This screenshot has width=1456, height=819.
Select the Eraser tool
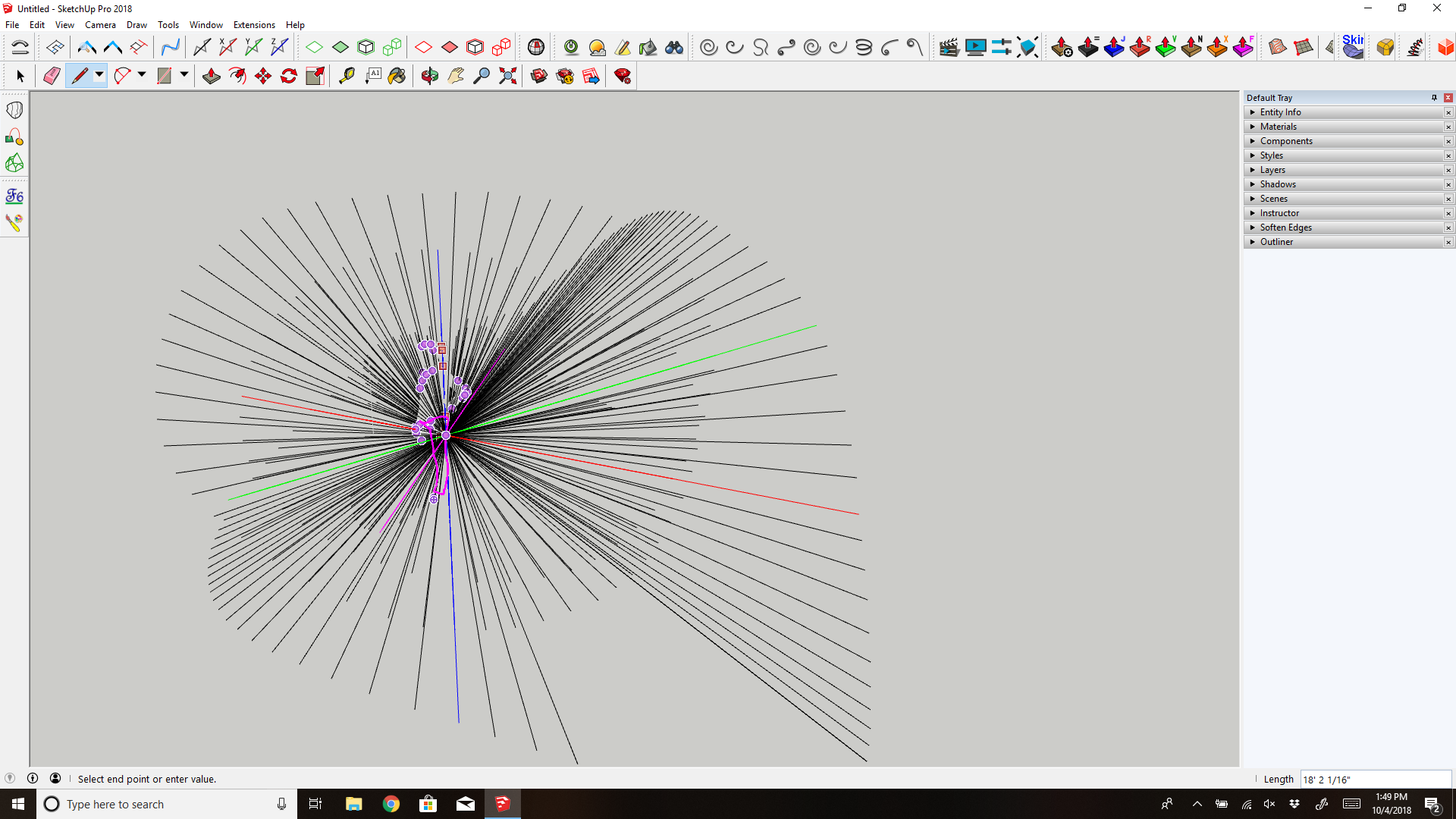[52, 76]
